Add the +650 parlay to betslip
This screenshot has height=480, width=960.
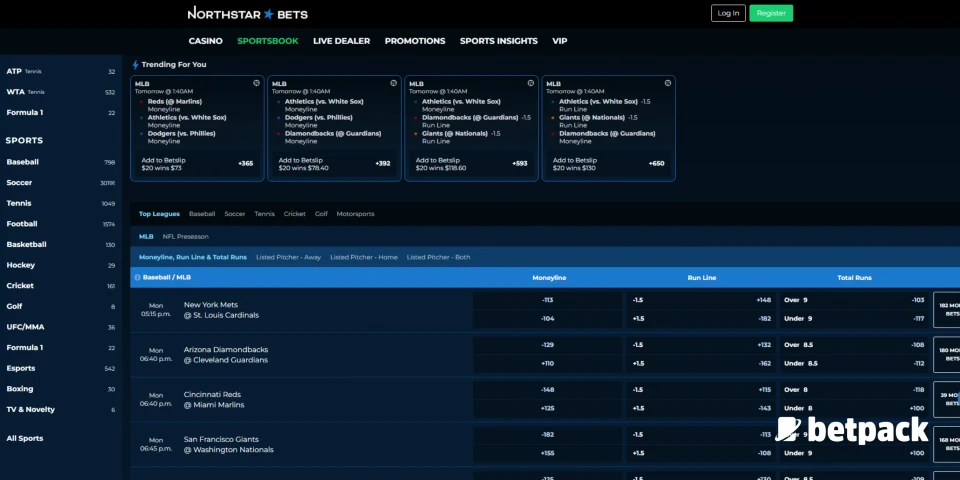click(609, 163)
